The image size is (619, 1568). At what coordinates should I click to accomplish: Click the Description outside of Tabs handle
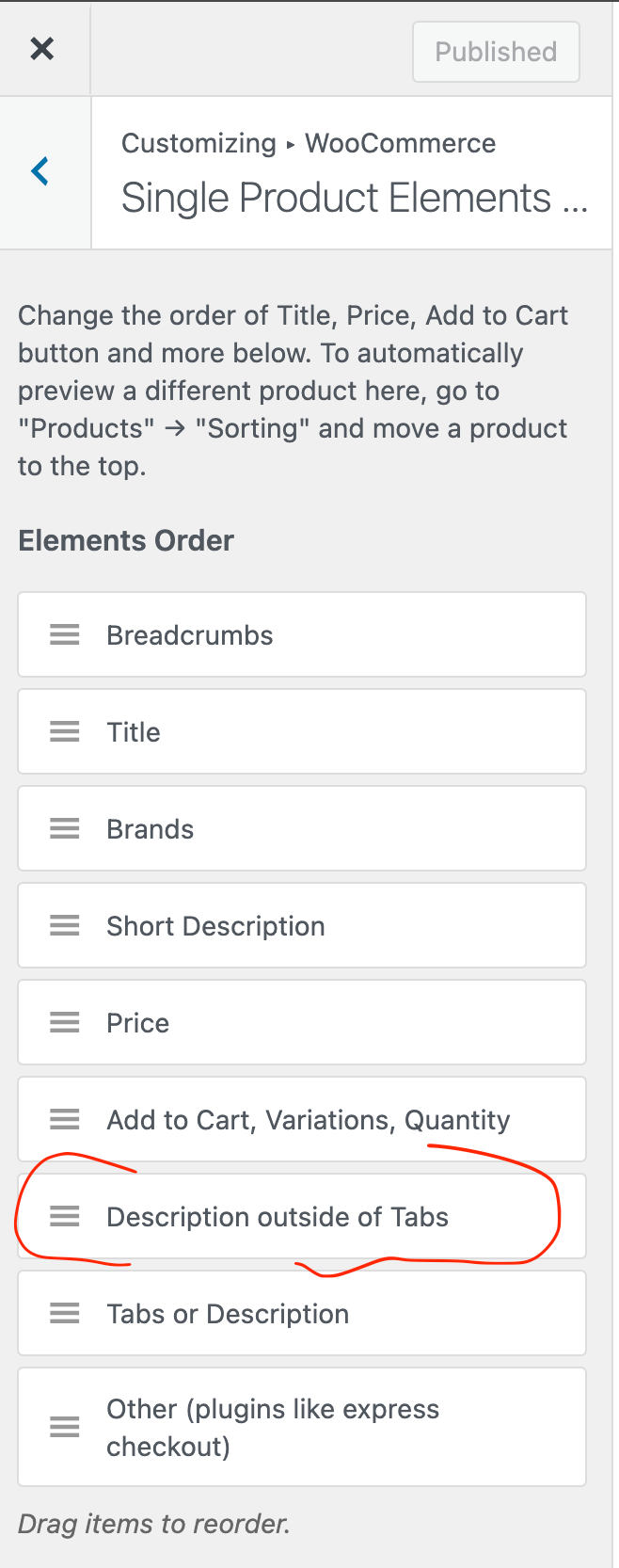65,1217
